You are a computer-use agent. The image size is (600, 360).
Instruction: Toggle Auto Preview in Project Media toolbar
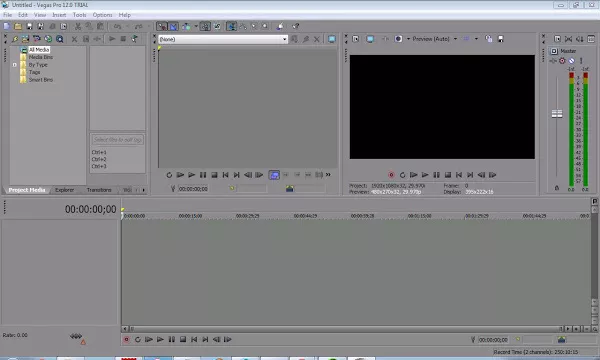(x=134, y=39)
